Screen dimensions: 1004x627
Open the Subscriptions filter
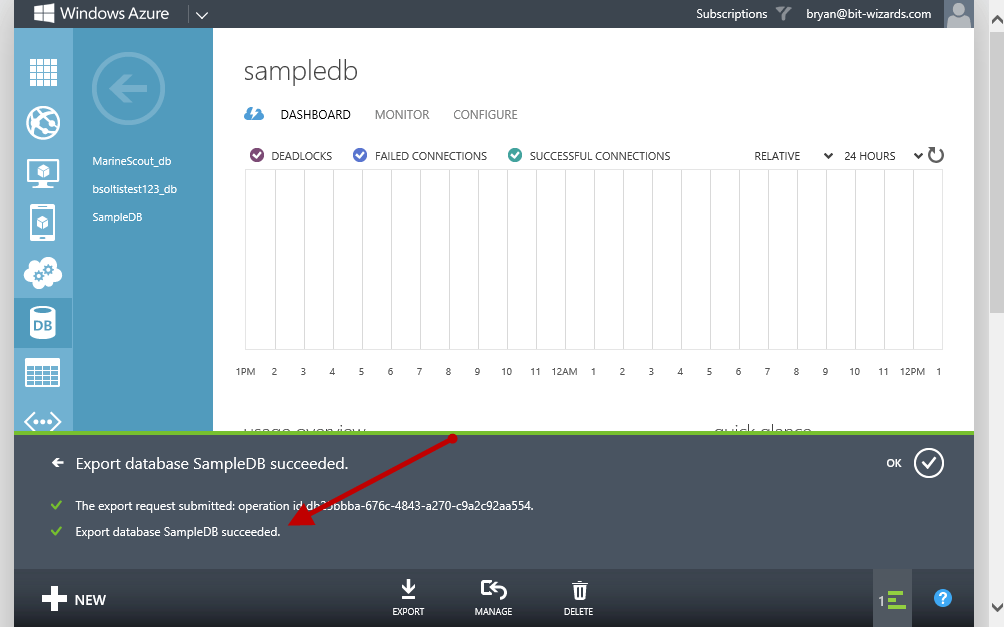pos(743,13)
